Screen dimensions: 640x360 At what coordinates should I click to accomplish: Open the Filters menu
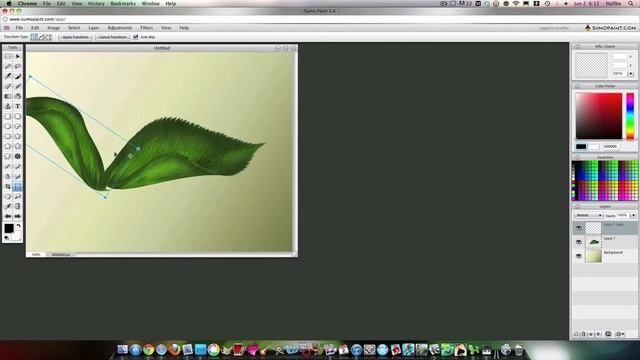tap(147, 28)
